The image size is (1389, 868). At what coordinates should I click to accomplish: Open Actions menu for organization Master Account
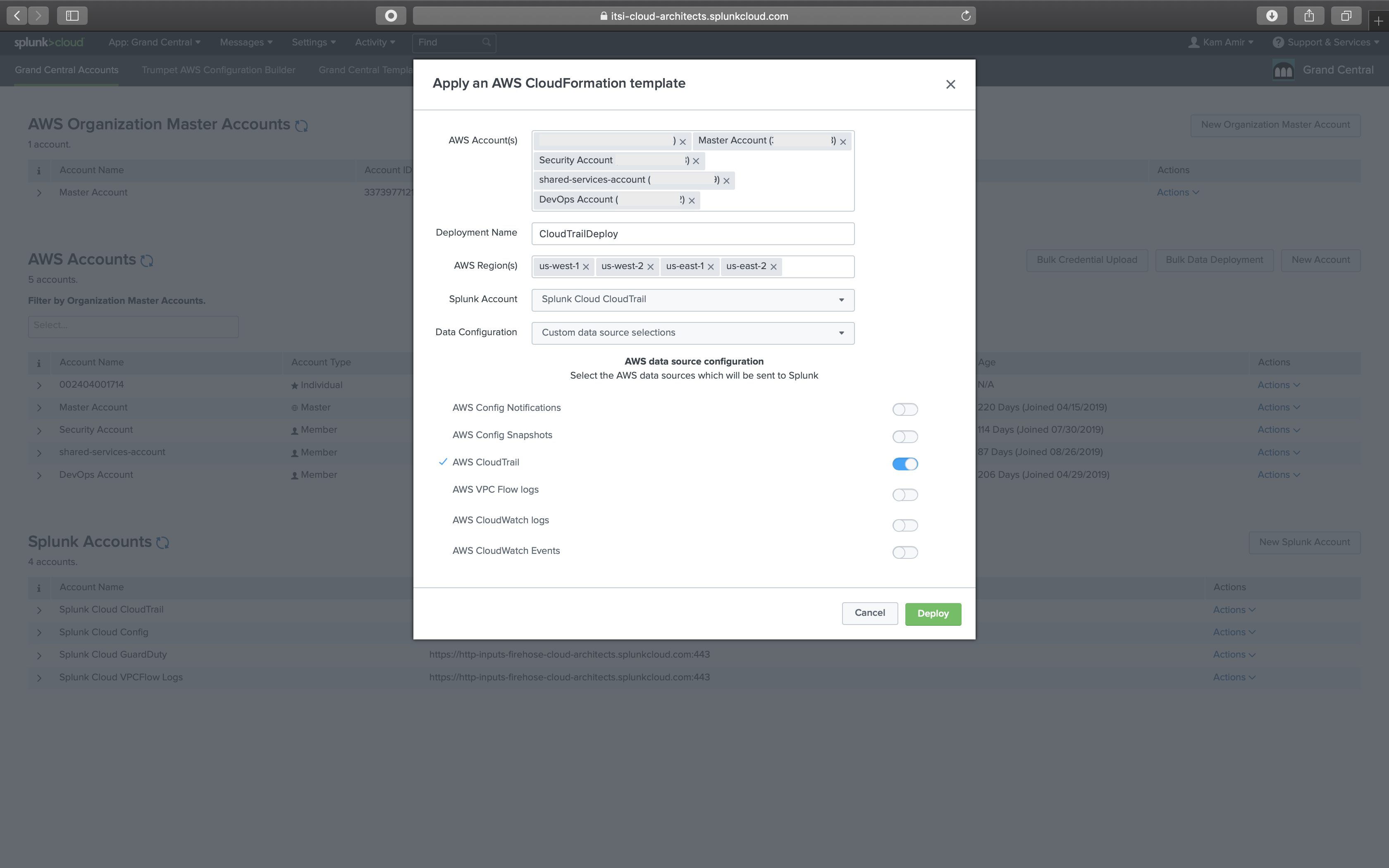[1178, 193]
